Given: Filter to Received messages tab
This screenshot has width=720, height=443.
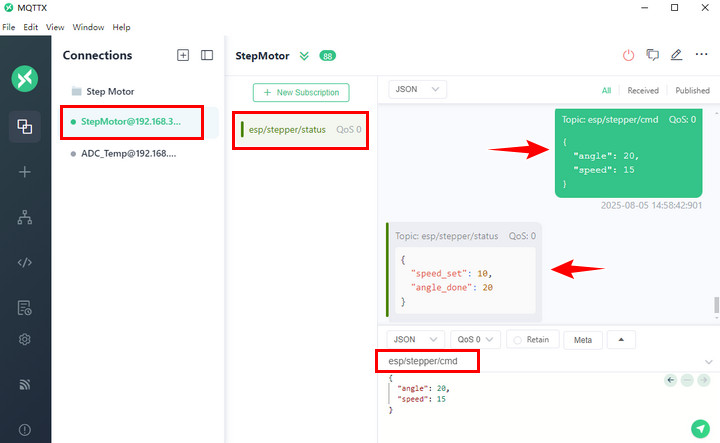Looking at the screenshot, I should 643,90.
